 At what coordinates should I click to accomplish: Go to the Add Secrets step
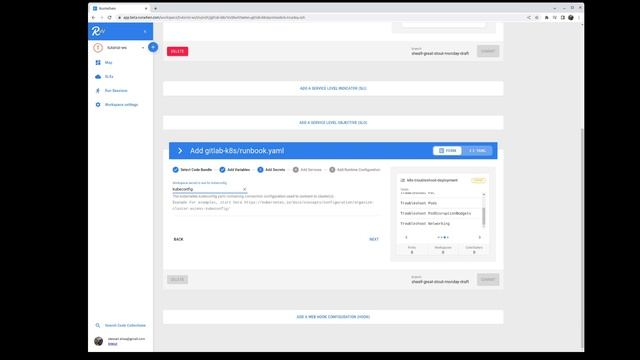tap(271, 169)
